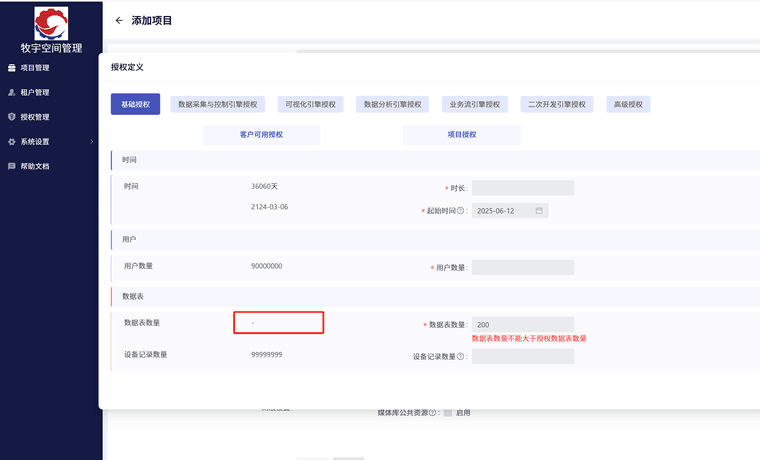Click the 帮助文档 sidebar icon
760x460 pixels.
coord(12,166)
